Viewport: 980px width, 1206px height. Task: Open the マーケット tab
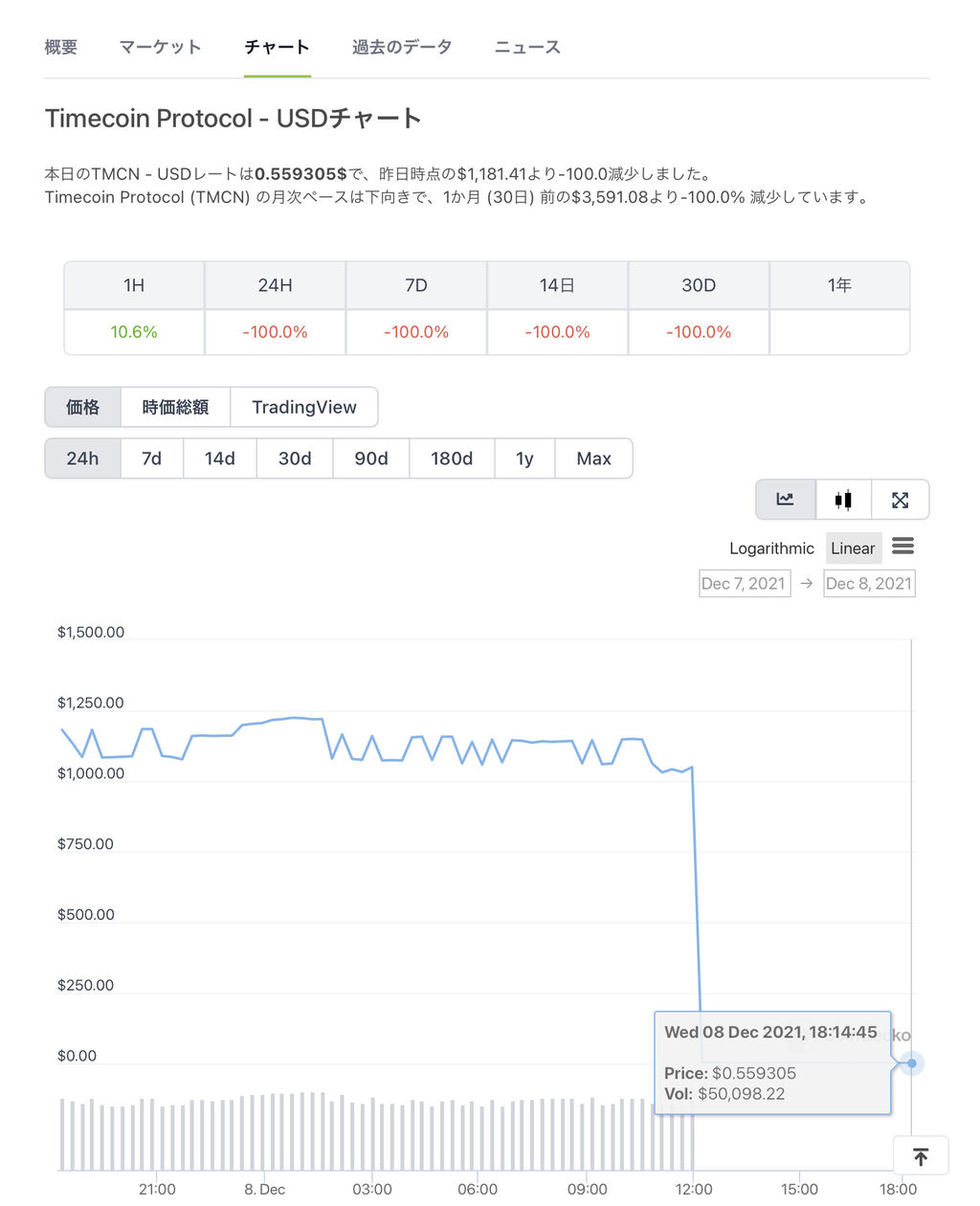pyautogui.click(x=160, y=47)
